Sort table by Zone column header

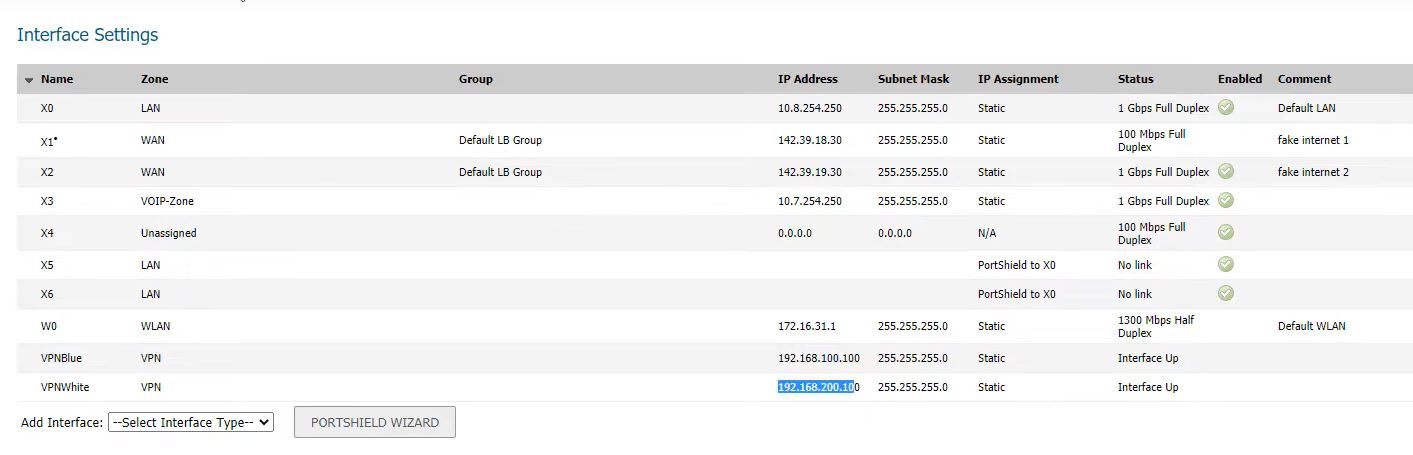[x=154, y=79]
